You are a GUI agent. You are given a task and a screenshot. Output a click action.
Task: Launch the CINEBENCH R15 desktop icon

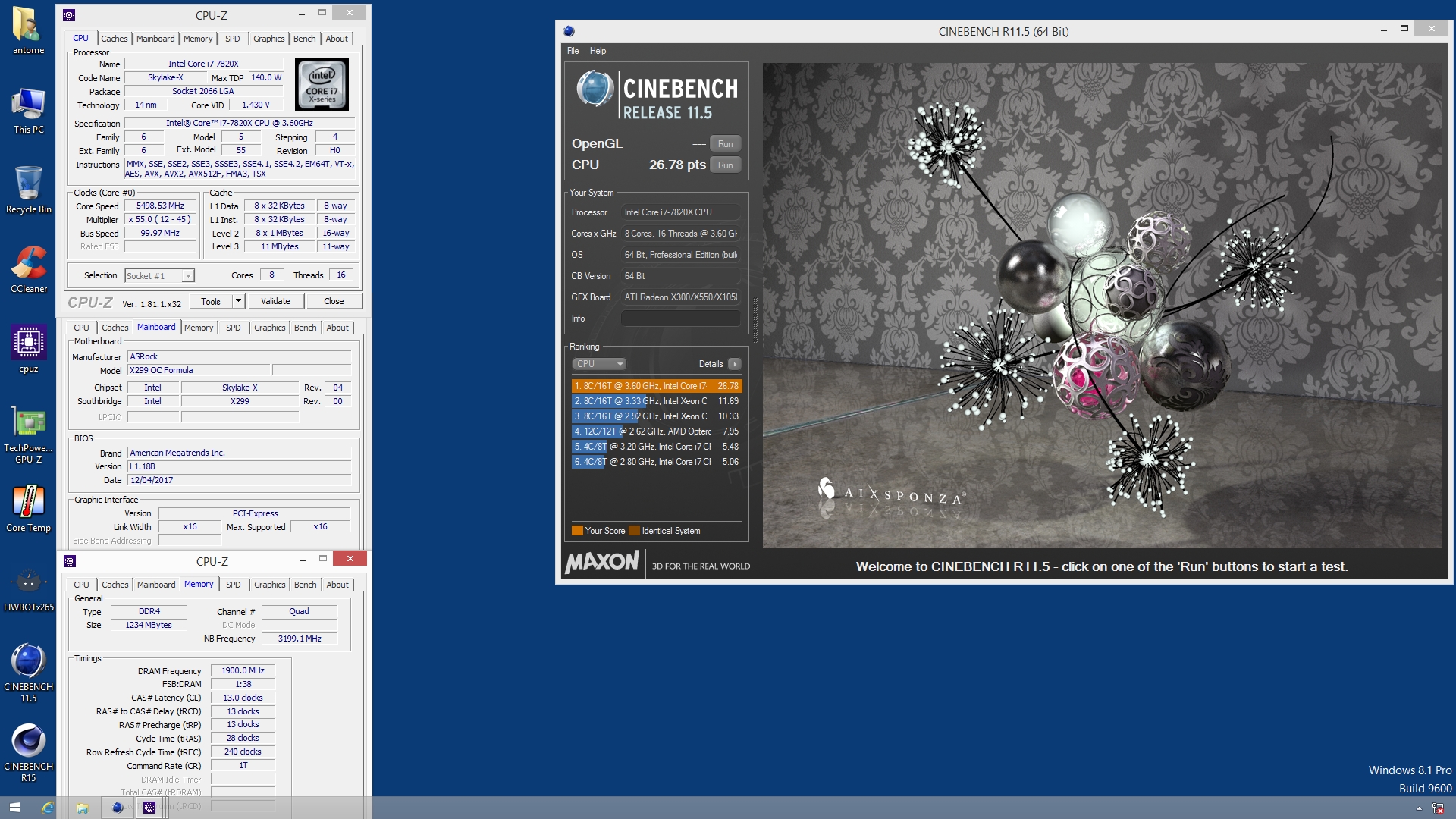click(x=28, y=753)
